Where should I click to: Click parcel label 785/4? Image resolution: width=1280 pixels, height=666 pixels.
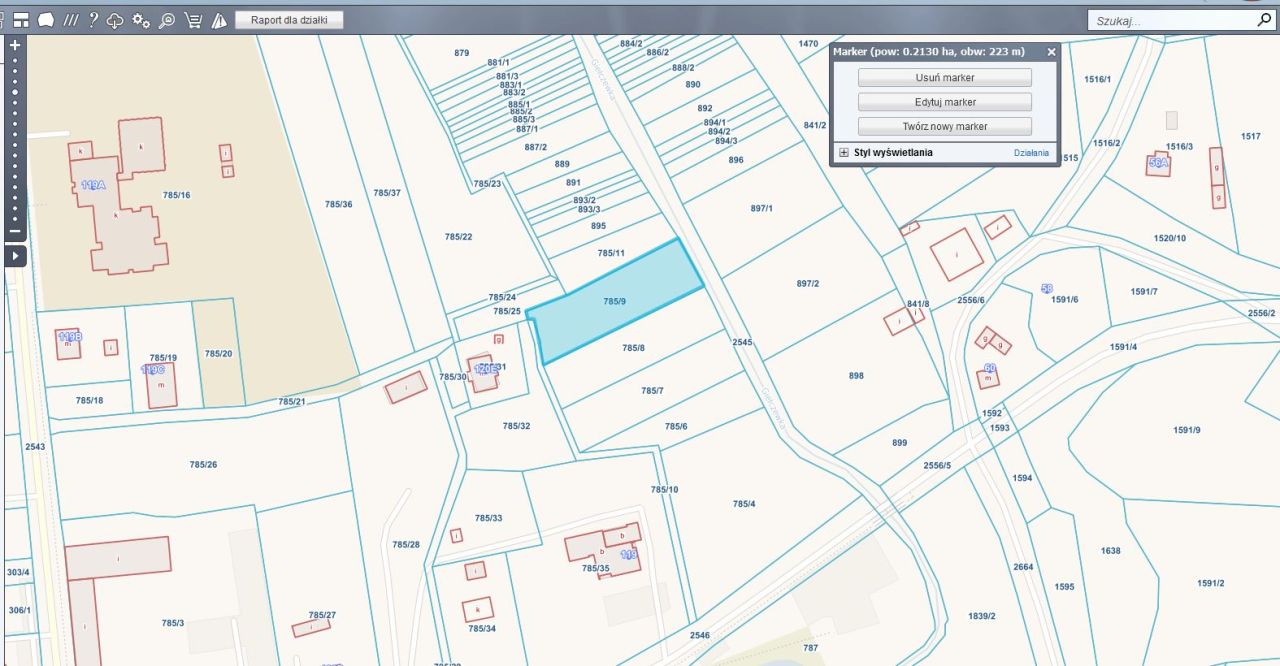(744, 504)
